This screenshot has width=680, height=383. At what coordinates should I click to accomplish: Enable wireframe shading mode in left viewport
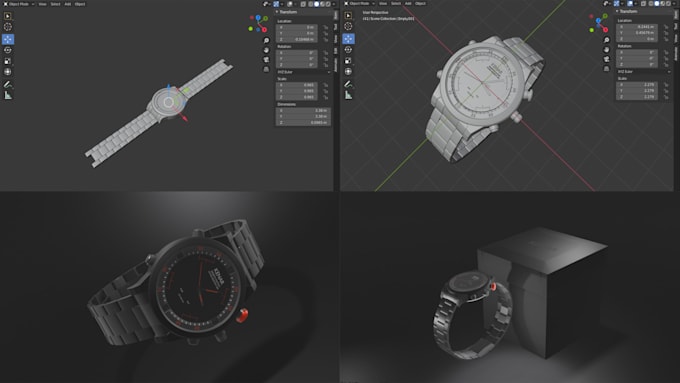click(311, 4)
